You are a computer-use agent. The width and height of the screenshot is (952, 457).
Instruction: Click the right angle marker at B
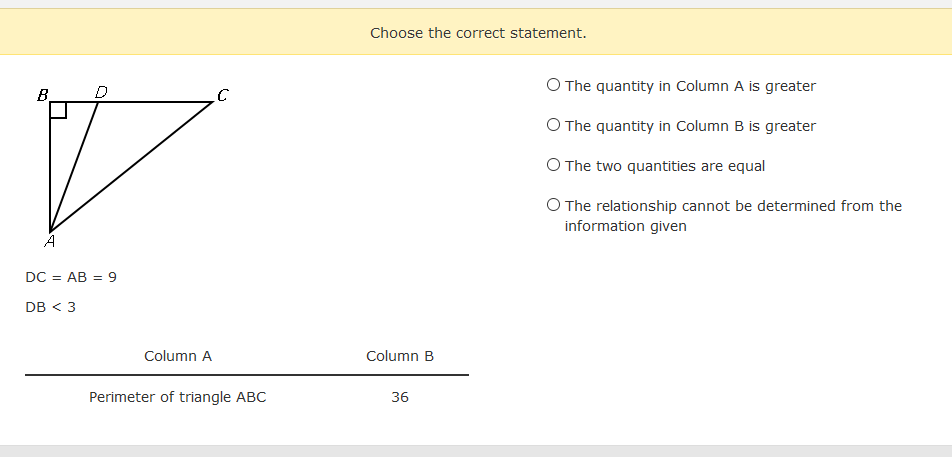pos(58,110)
